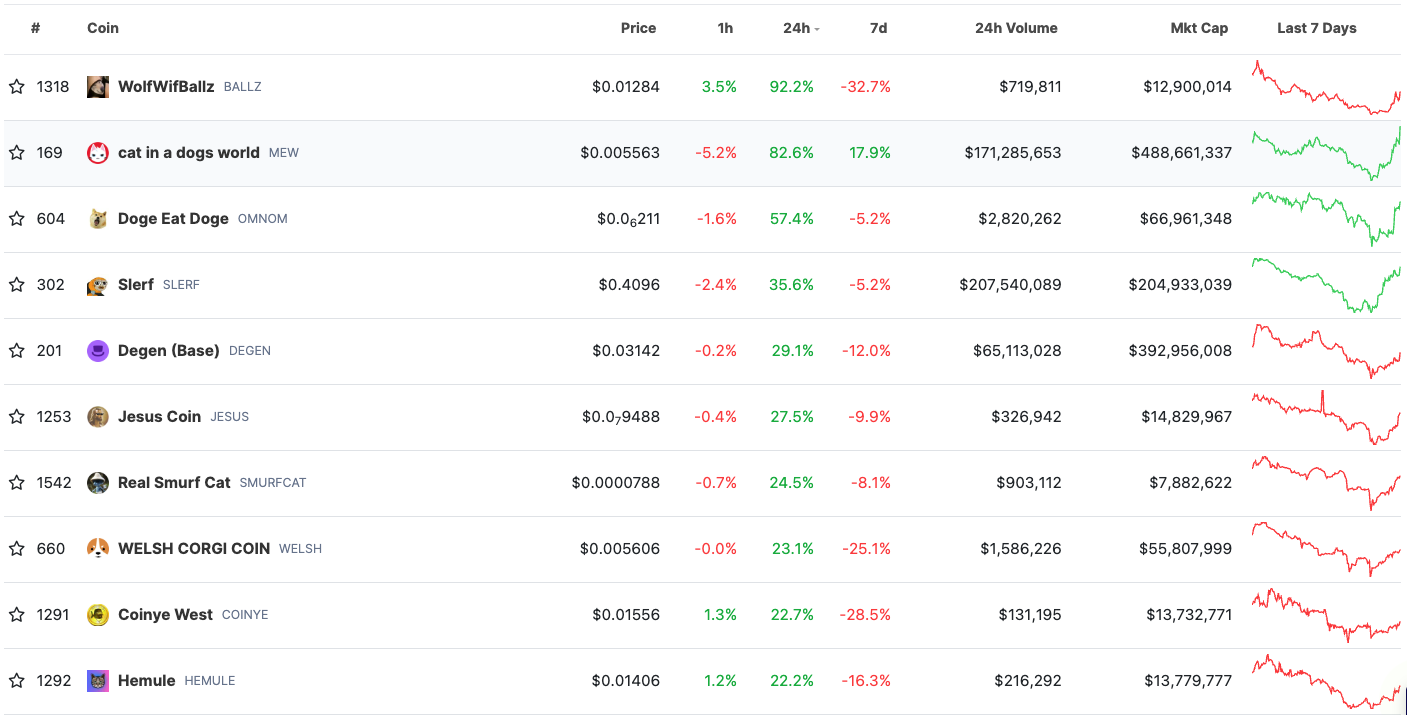Toggle the favorite star next to Hemule

[x=17, y=681]
